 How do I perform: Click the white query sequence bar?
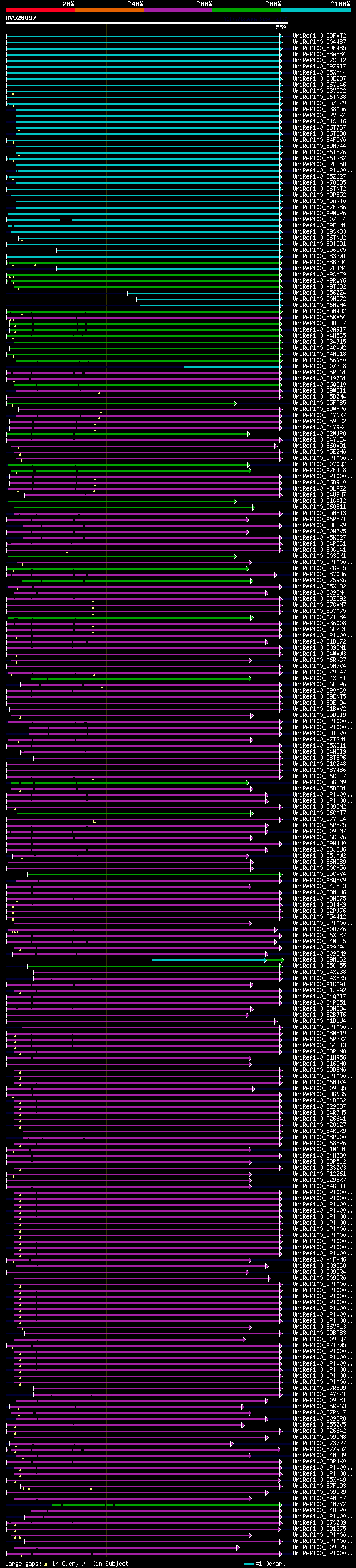tap(147, 22)
